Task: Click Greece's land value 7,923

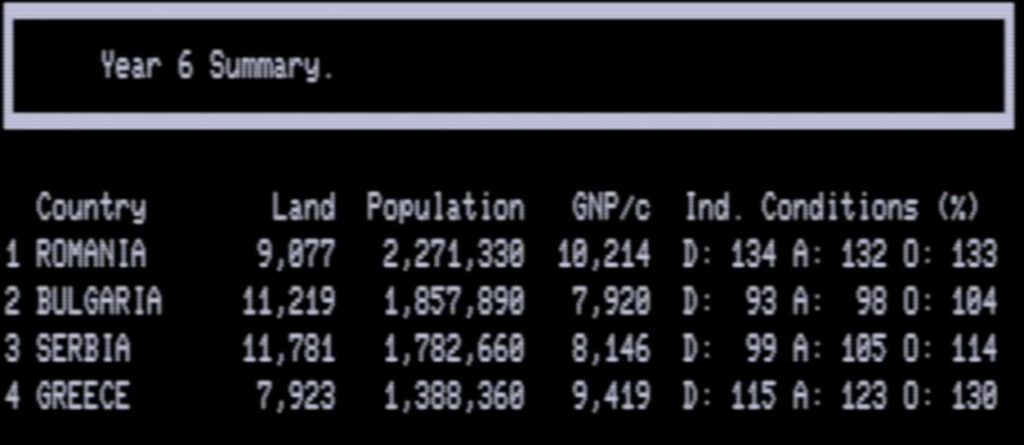Action: coord(296,397)
